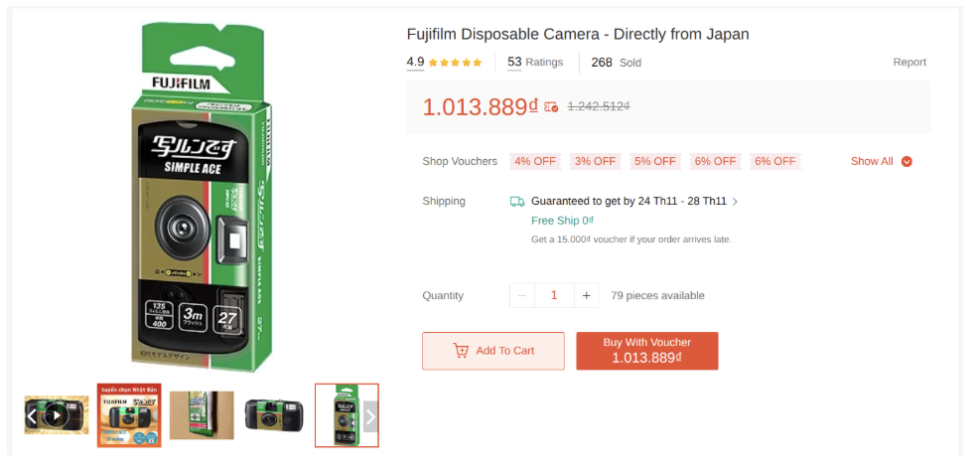Click the green delivery truck icon
The width and height of the screenshot is (980, 474).
517,201
